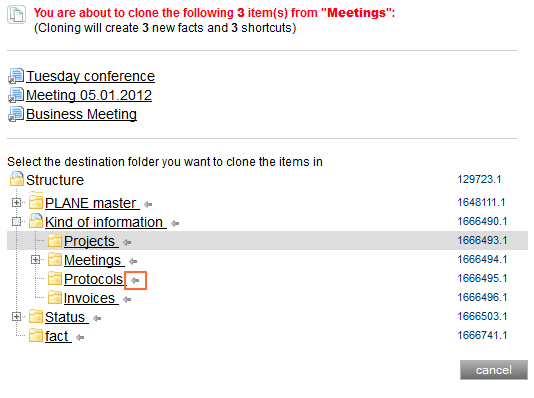Click the arrow icon beside fact folder
This screenshot has width=534, height=398.
(80, 337)
